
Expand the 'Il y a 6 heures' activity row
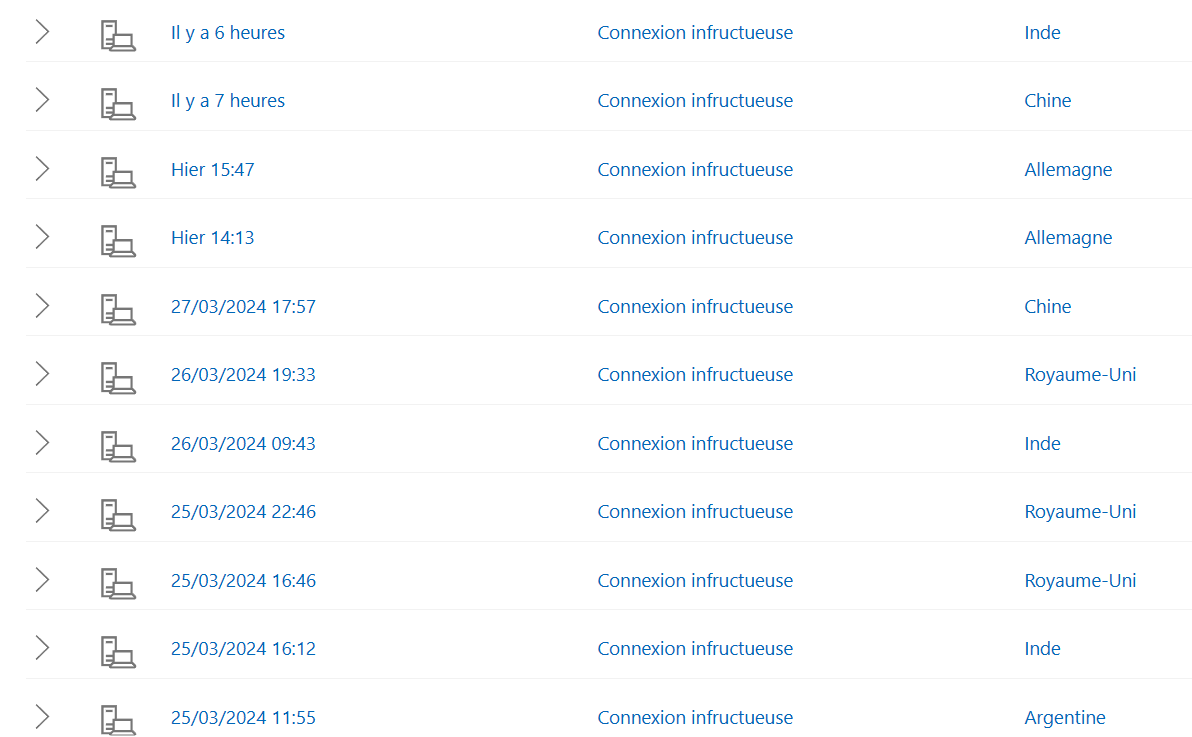click(x=43, y=32)
